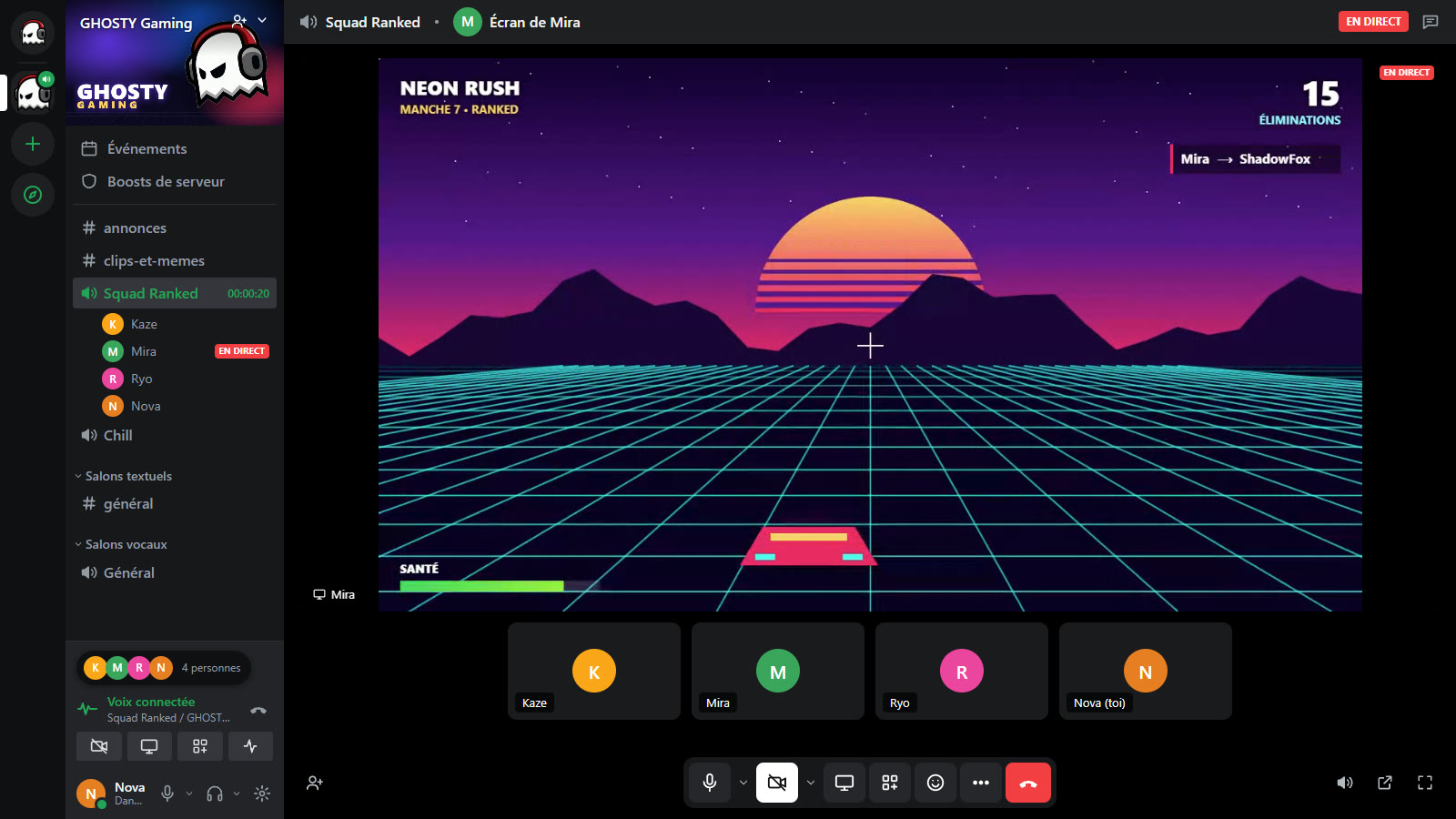Open microphone input options chevron in user panel
This screenshot has width=1456, height=819.
[189, 794]
